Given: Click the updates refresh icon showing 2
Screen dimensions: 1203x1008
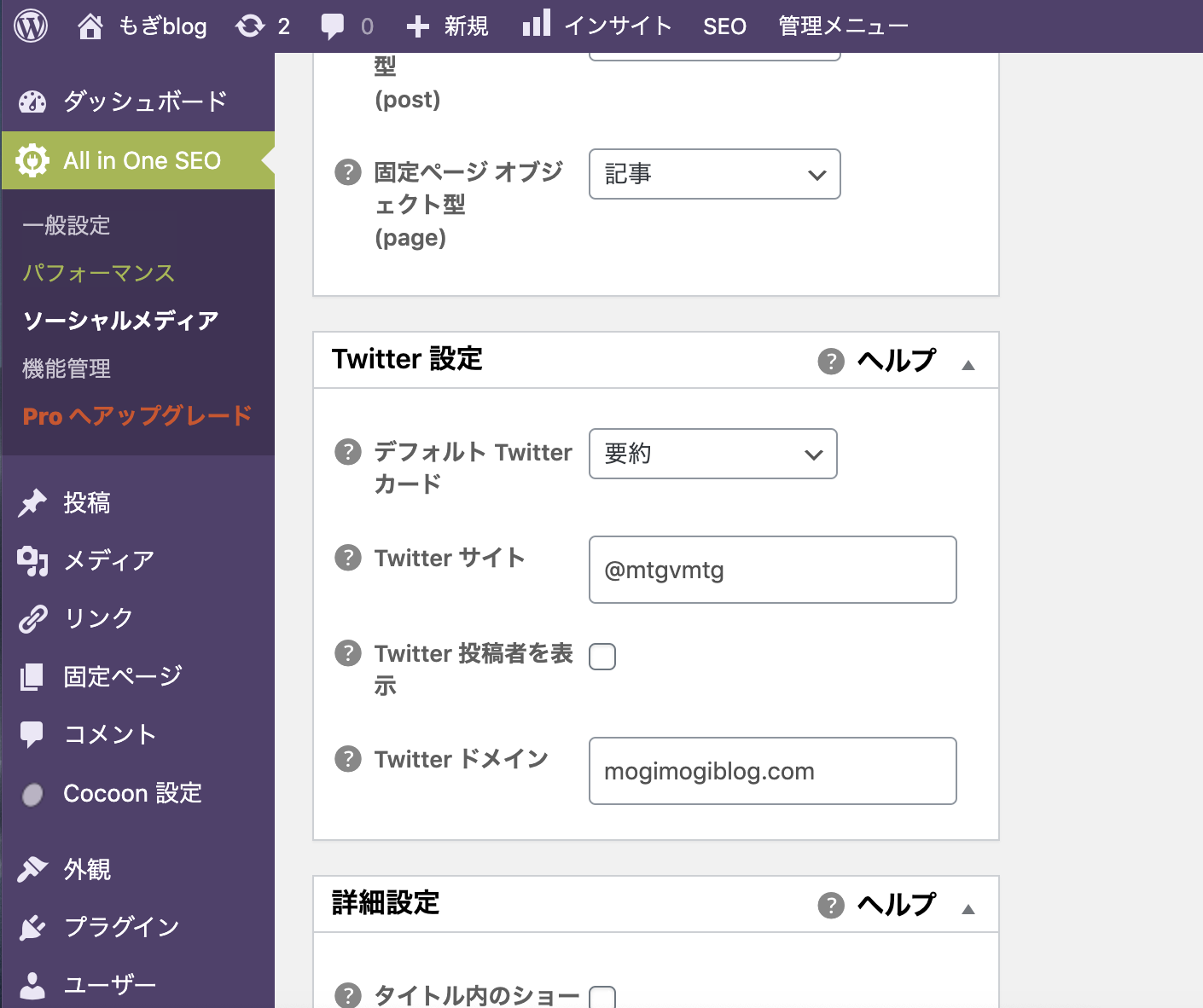Looking at the screenshot, I should 252,26.
